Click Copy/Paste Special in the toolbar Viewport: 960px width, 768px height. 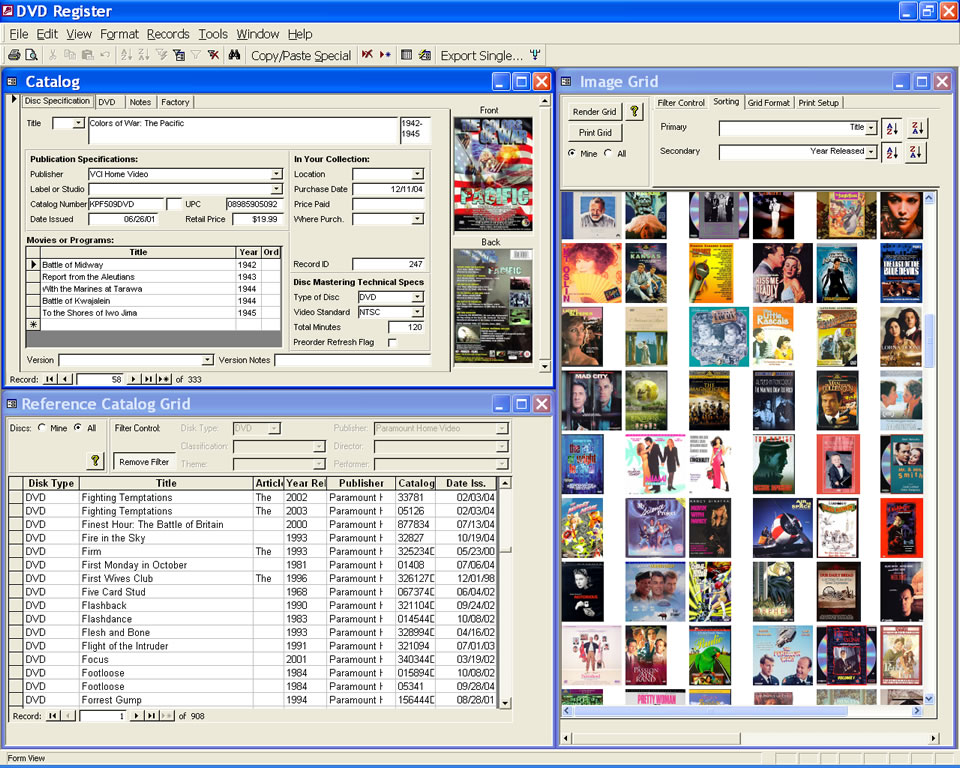[x=301, y=56]
